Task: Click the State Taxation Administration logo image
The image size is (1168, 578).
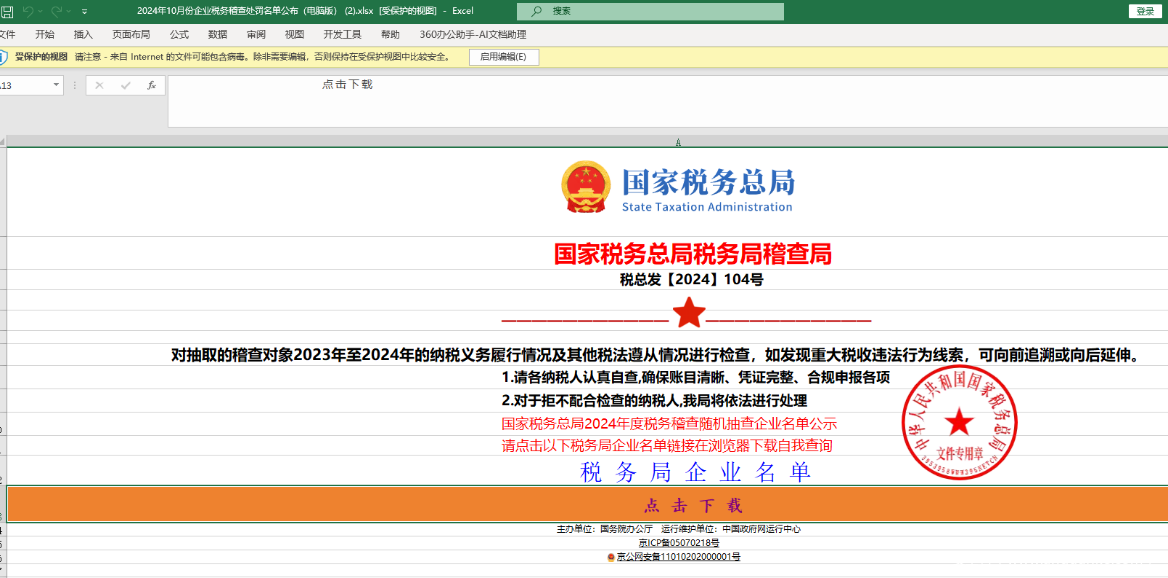Action: [x=678, y=187]
